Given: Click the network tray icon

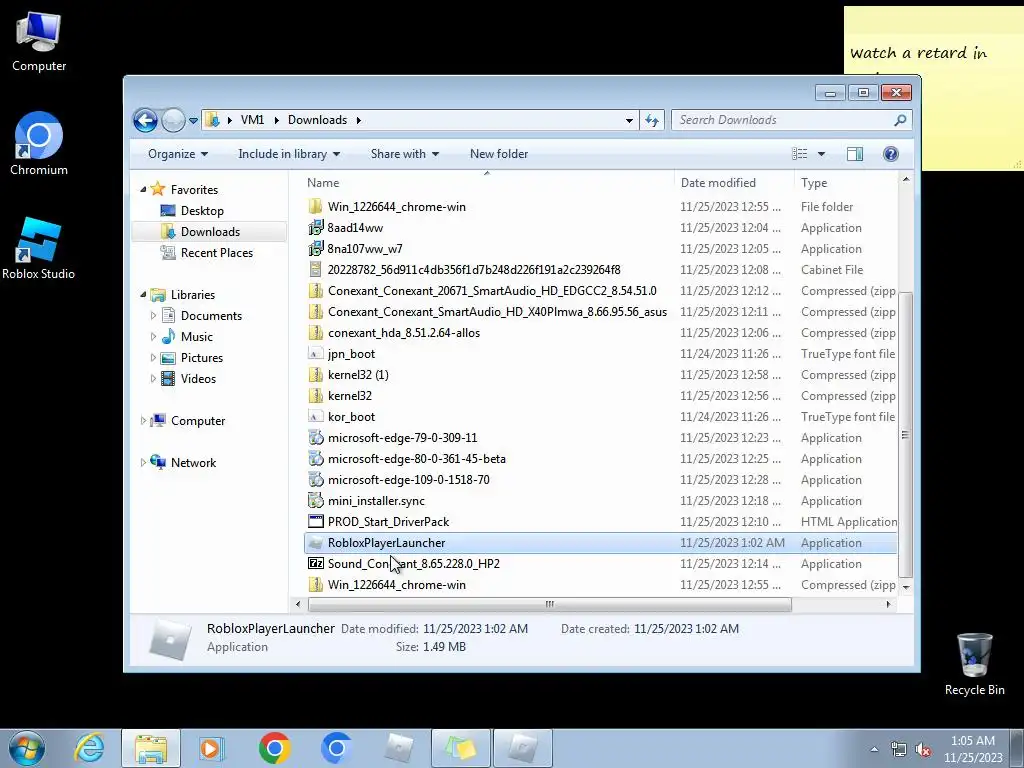Looking at the screenshot, I should tap(899, 750).
